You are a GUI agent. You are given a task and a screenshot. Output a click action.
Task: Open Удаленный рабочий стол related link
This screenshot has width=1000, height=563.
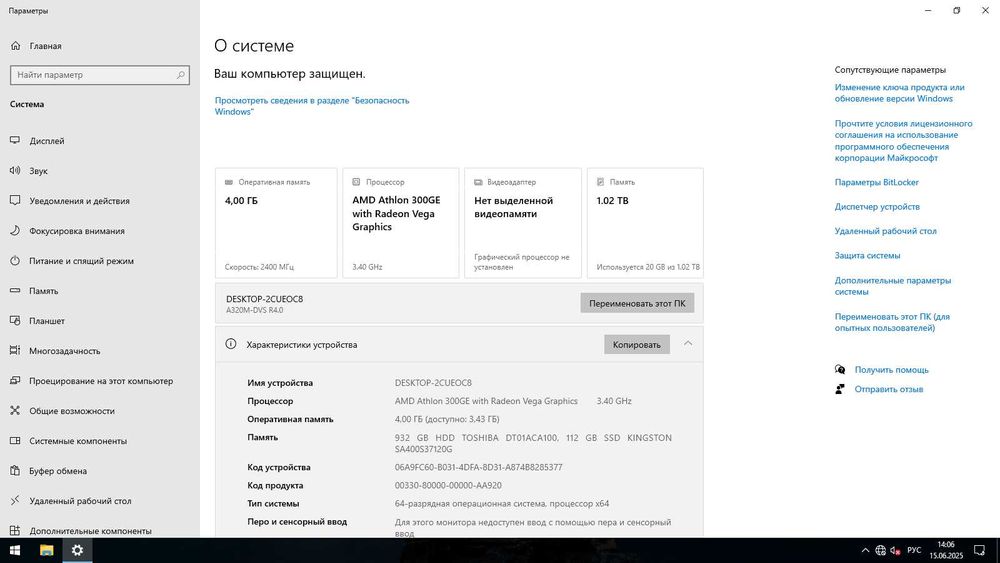tap(885, 231)
